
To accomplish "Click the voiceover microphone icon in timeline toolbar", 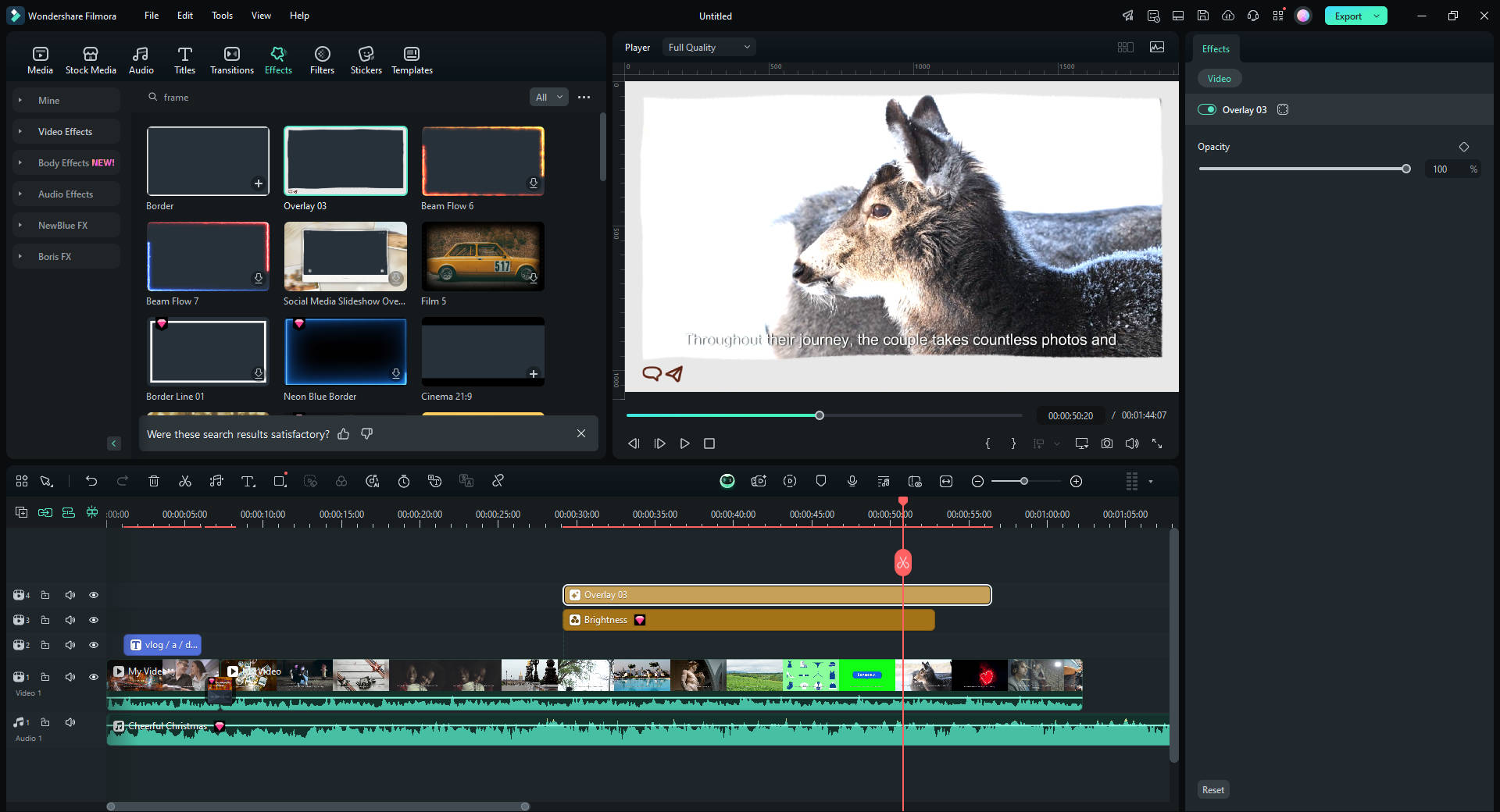I will pyautogui.click(x=852, y=481).
